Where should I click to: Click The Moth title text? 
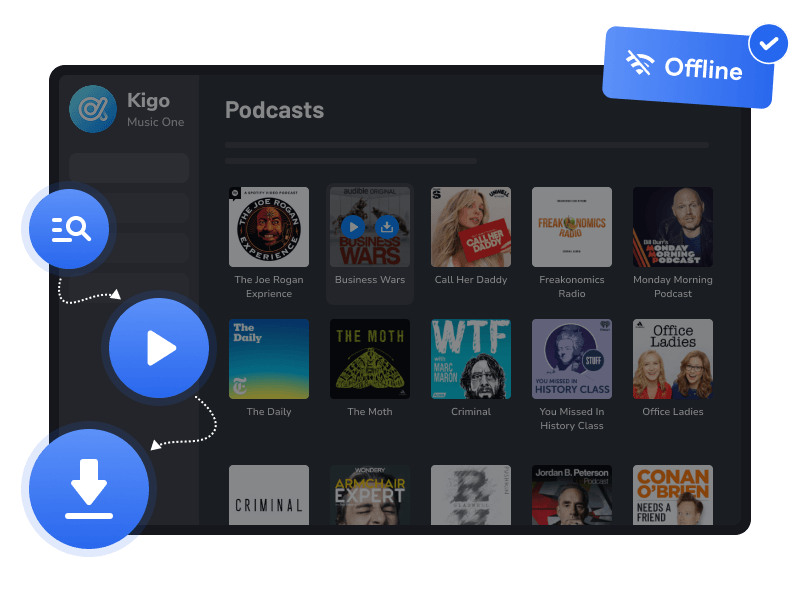369,411
